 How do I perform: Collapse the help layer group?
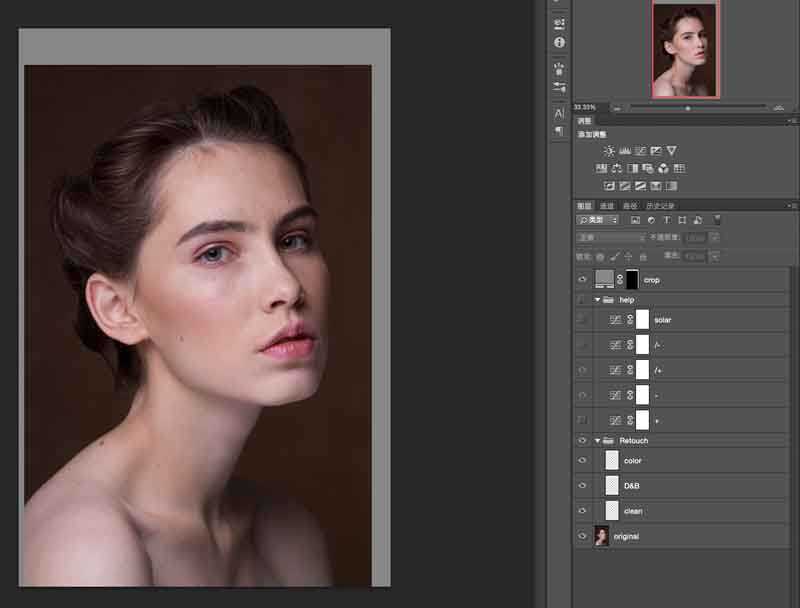596,299
